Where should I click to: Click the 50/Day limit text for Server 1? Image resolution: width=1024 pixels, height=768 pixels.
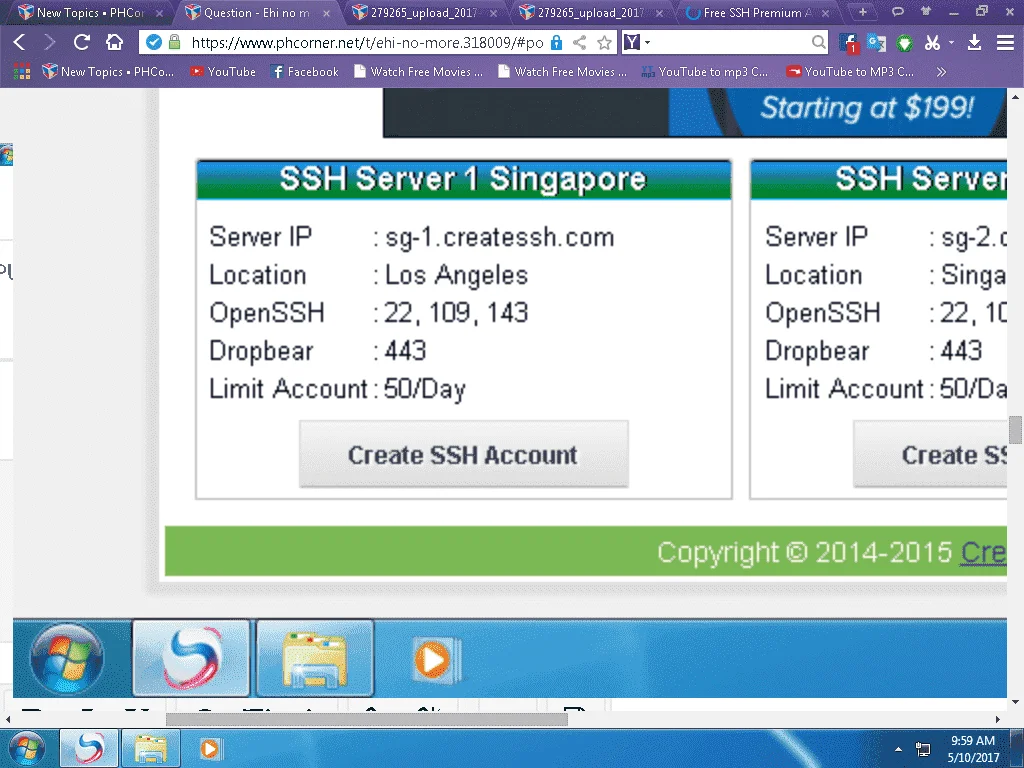[424, 389]
